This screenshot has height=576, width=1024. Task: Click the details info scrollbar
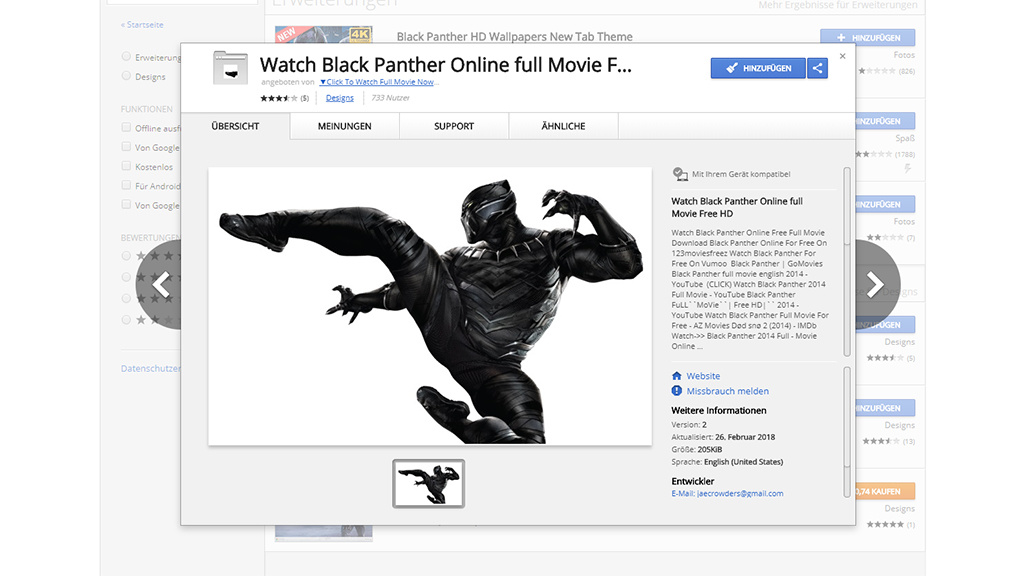coord(847,431)
